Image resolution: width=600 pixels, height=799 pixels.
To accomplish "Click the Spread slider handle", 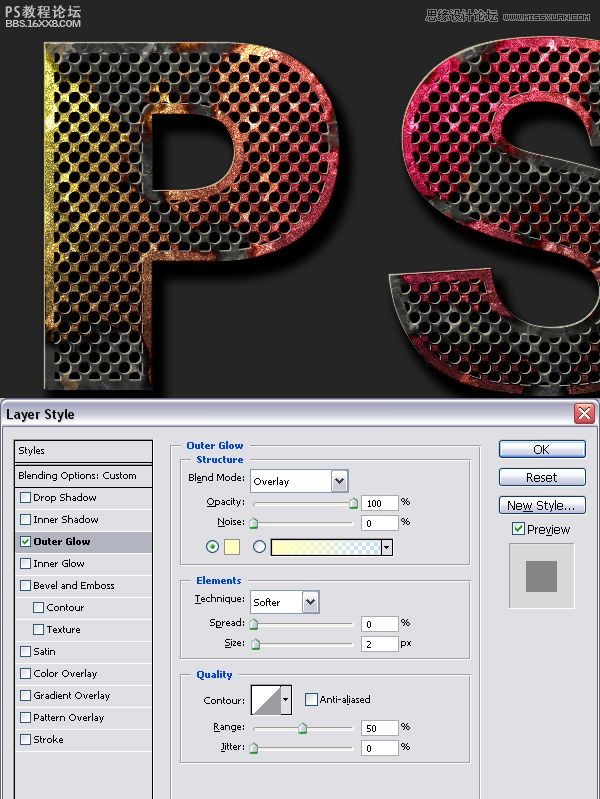I will pyautogui.click(x=253, y=624).
